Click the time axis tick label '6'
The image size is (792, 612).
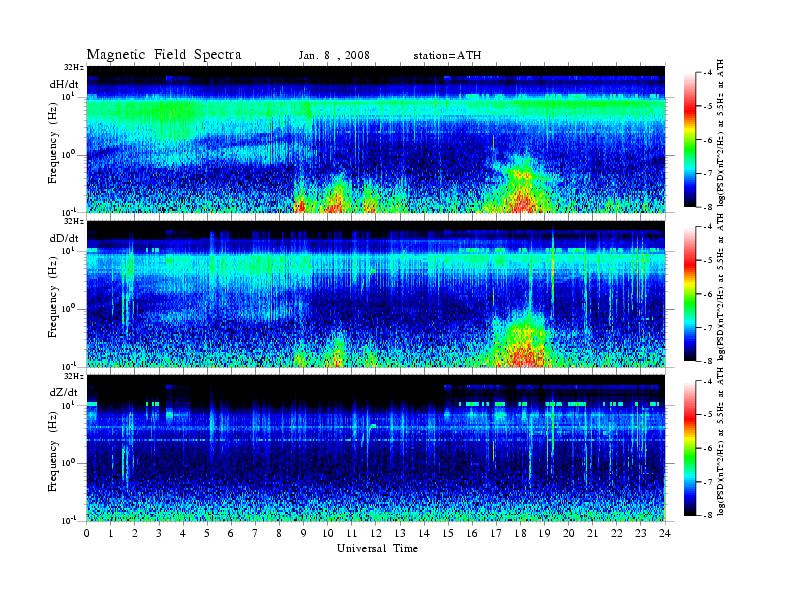(x=231, y=533)
